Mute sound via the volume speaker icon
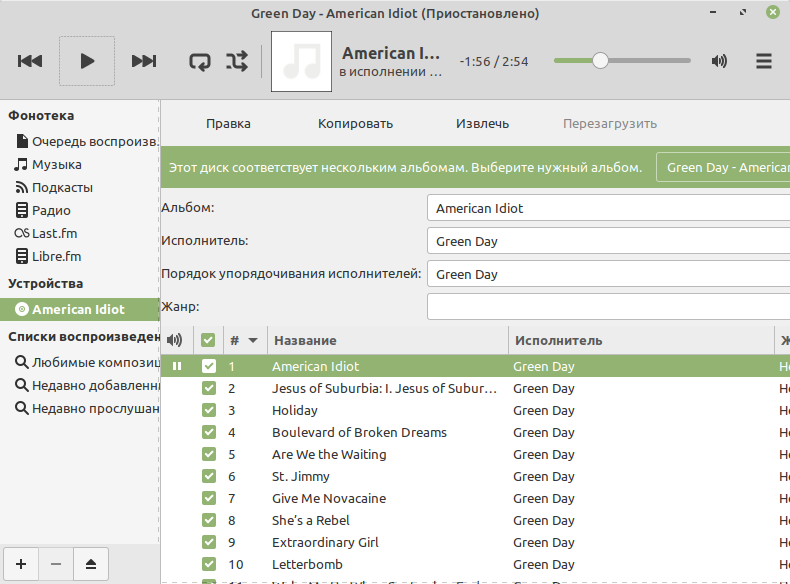The image size is (790, 584). [x=719, y=61]
